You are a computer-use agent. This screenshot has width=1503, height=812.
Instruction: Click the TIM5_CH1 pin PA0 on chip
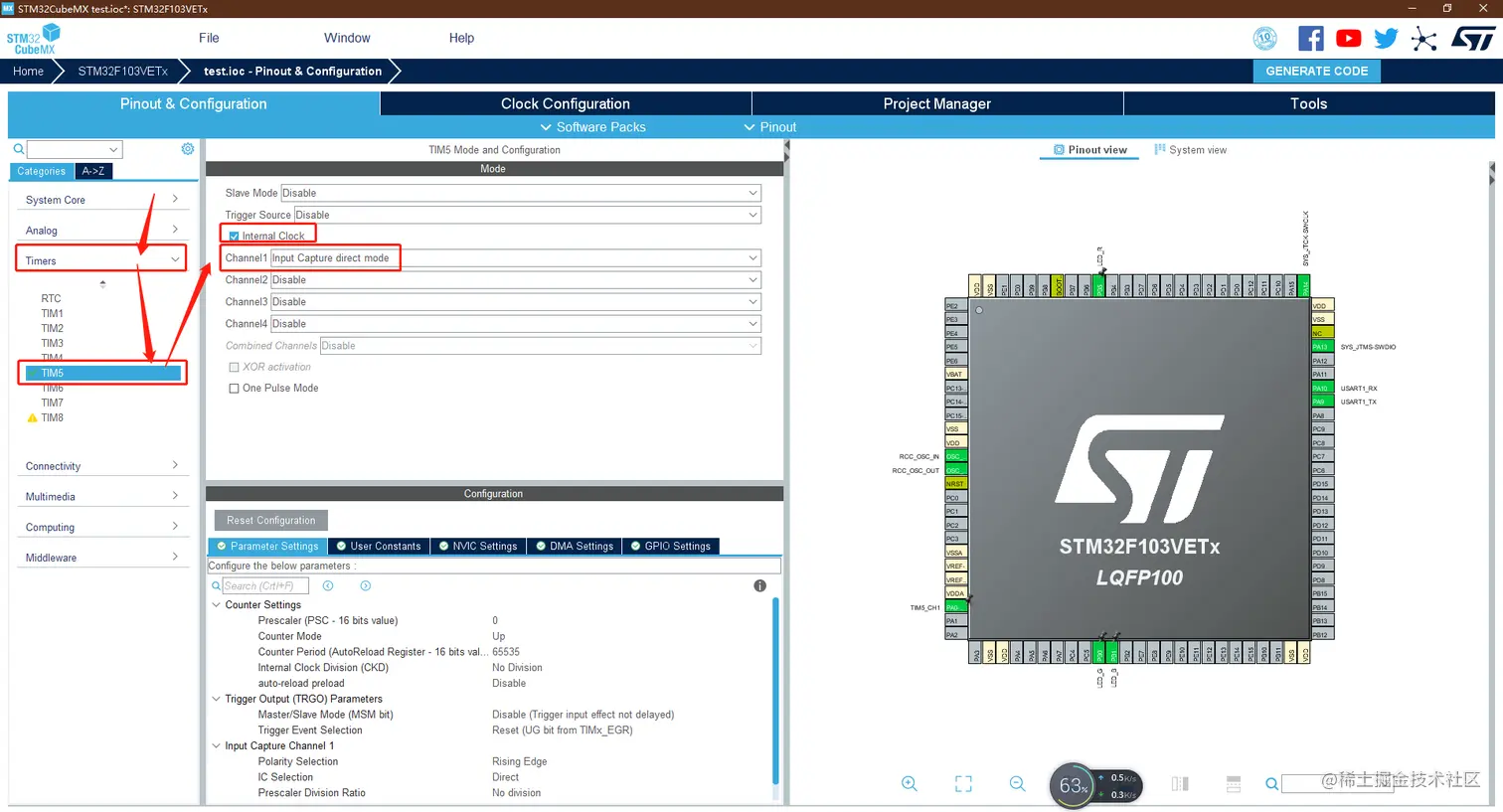click(954, 607)
